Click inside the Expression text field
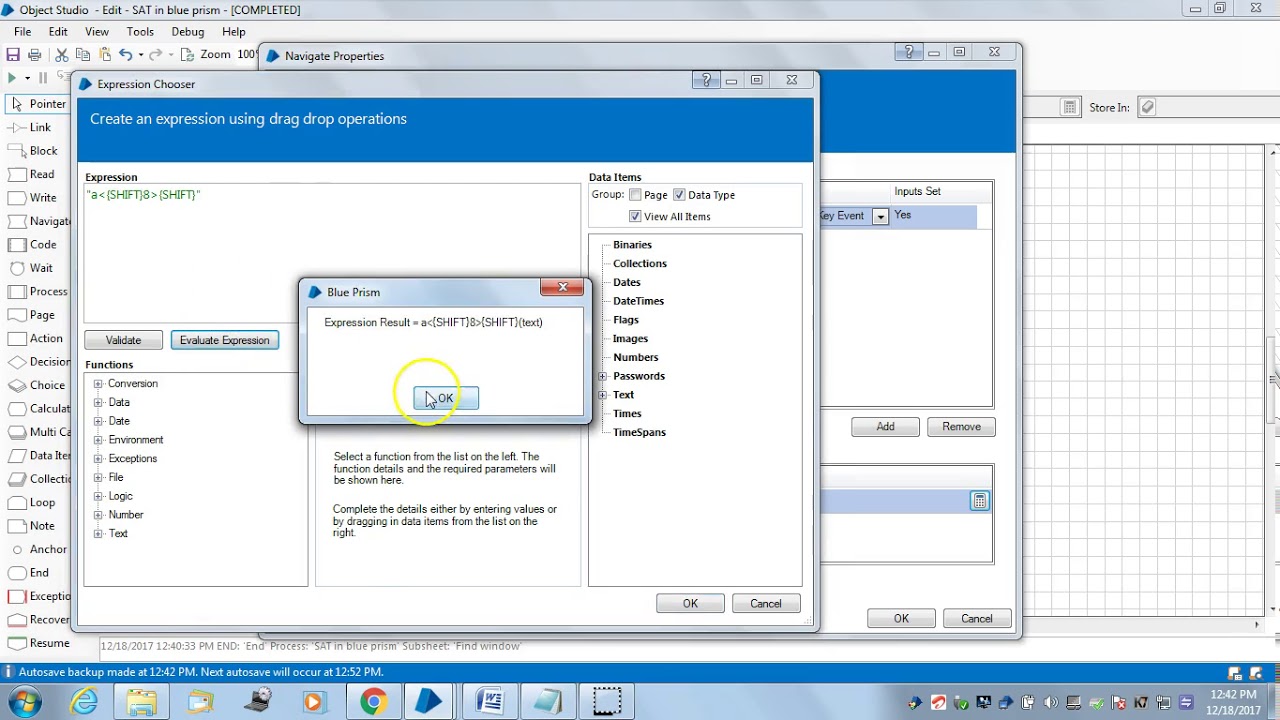The width and height of the screenshot is (1280, 720). tap(331, 253)
